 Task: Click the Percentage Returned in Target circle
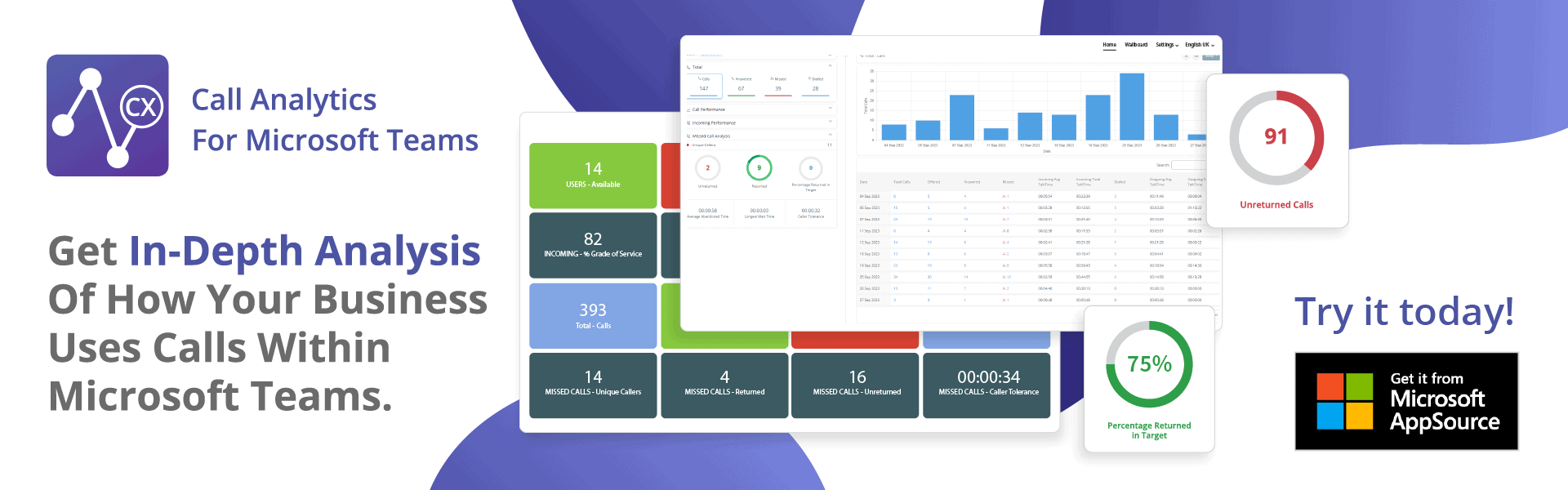(810, 168)
